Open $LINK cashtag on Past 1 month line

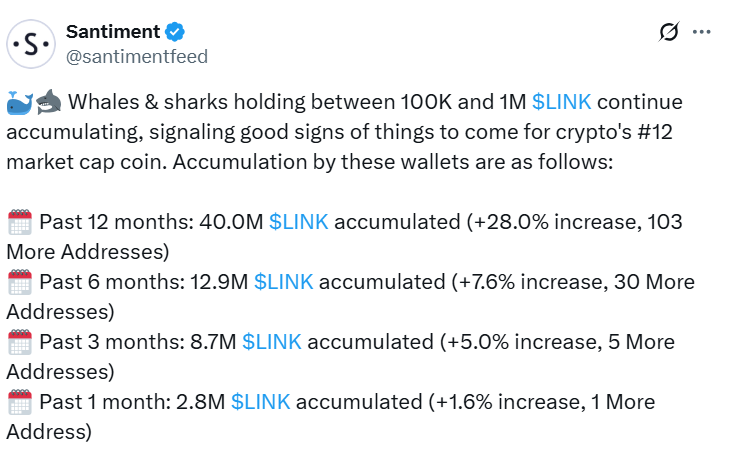pos(260,402)
